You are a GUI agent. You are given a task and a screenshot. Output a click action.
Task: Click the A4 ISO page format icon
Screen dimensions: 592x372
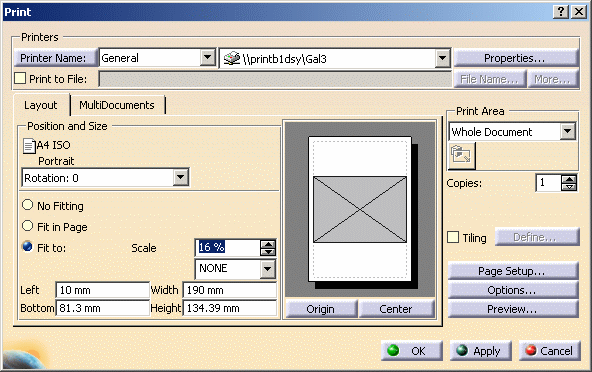tap(29, 146)
